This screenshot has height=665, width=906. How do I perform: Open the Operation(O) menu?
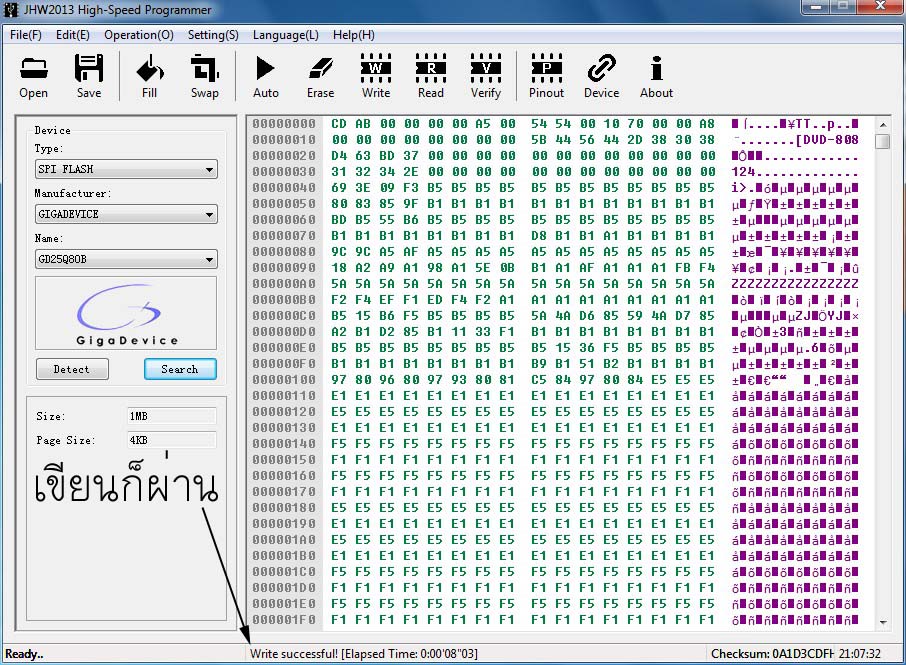[x=139, y=35]
